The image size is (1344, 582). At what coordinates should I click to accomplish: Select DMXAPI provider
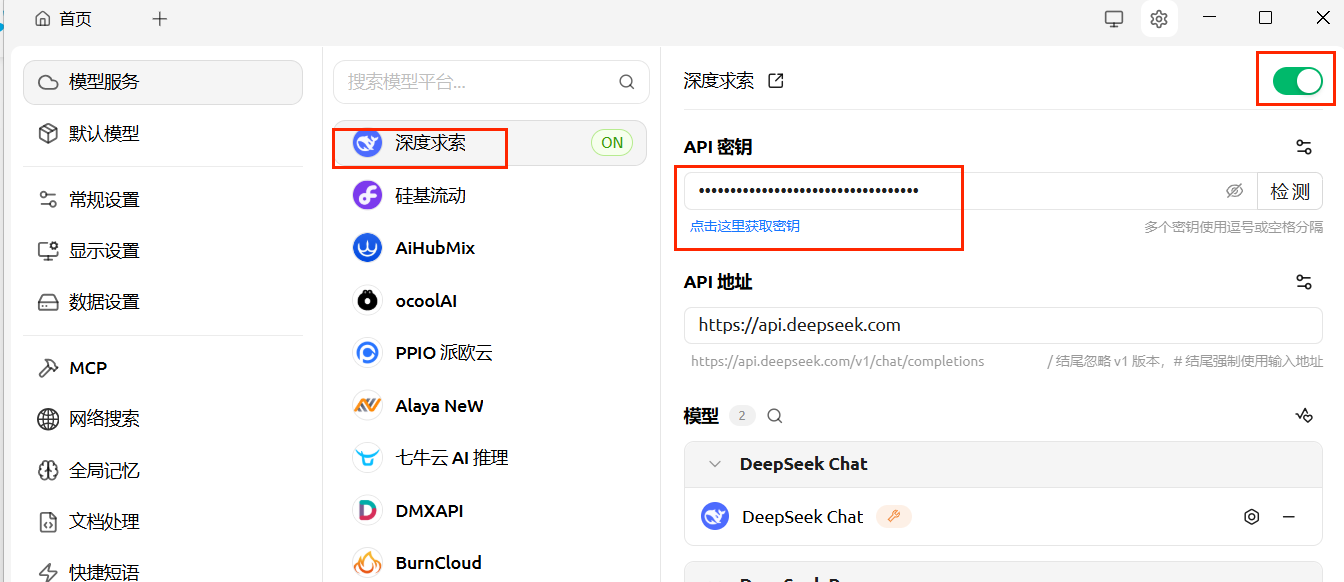490,510
